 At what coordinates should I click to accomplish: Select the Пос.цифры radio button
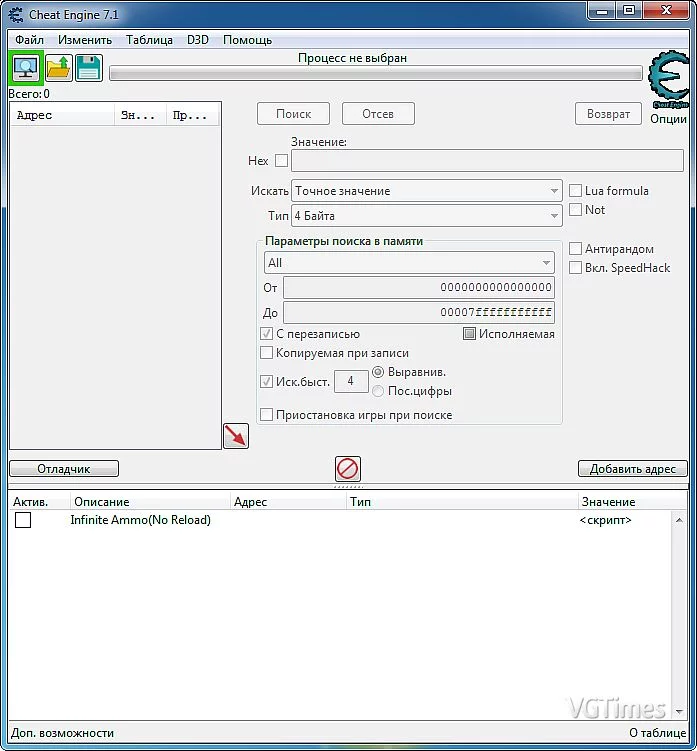point(378,391)
